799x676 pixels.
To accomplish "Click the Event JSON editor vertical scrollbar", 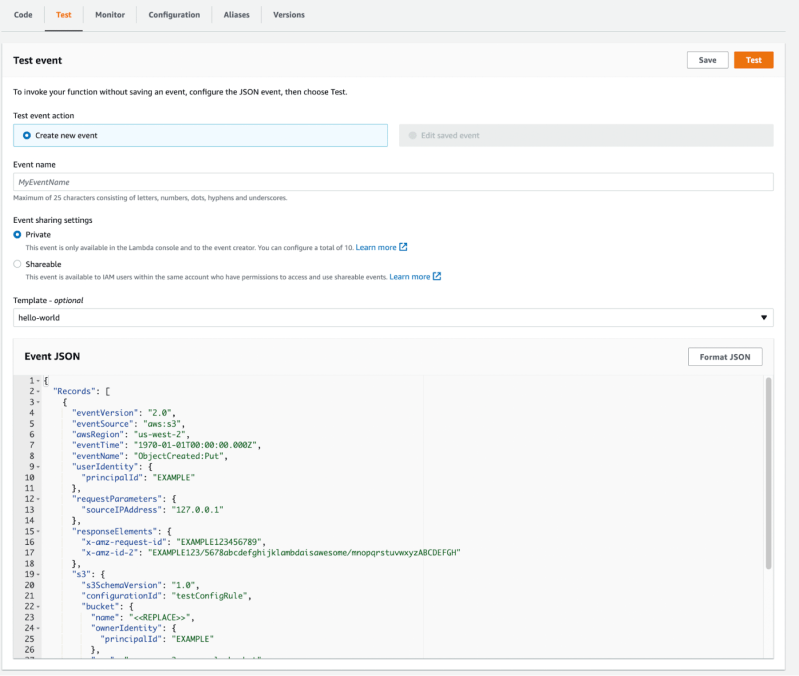I will 768,473.
